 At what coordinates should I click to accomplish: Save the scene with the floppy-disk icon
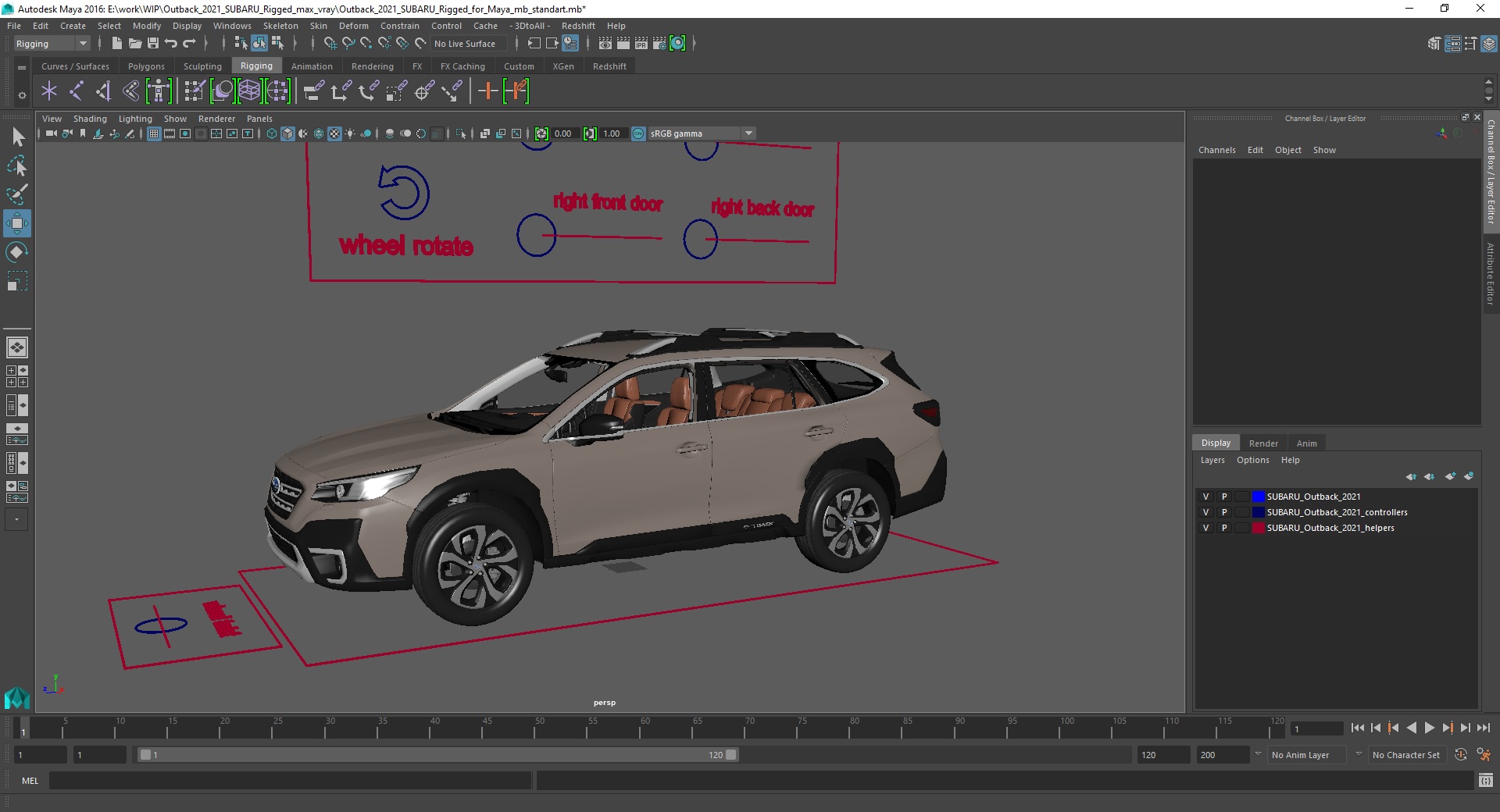(153, 44)
